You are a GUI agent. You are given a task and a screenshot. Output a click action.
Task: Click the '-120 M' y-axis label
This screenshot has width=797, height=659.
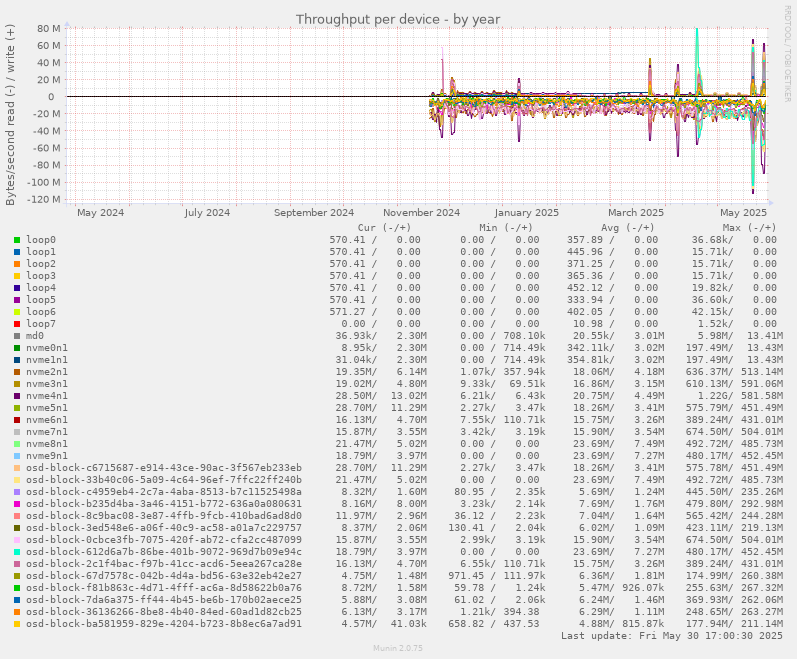click(x=45, y=199)
